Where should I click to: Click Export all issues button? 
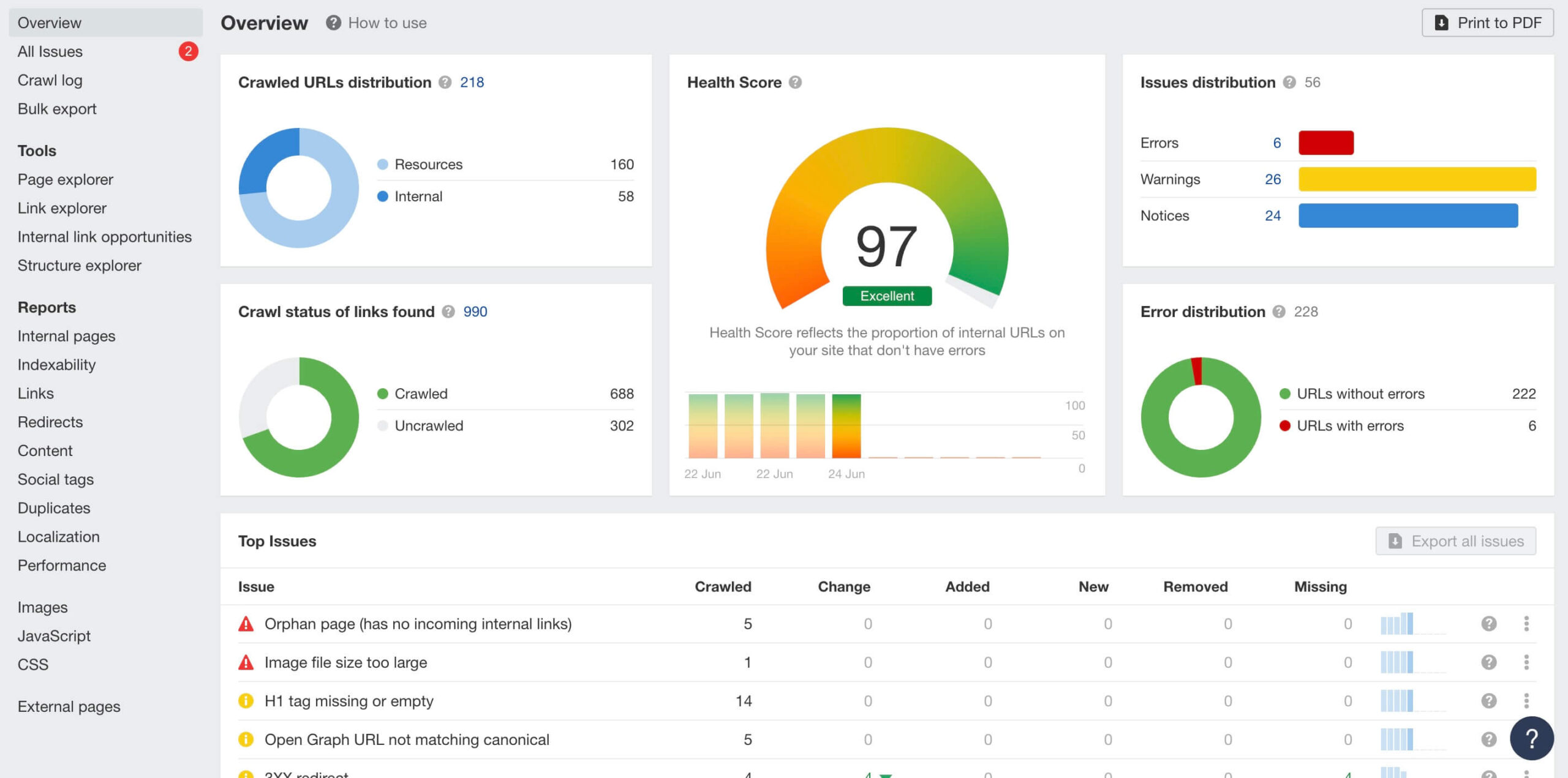[x=1455, y=541]
